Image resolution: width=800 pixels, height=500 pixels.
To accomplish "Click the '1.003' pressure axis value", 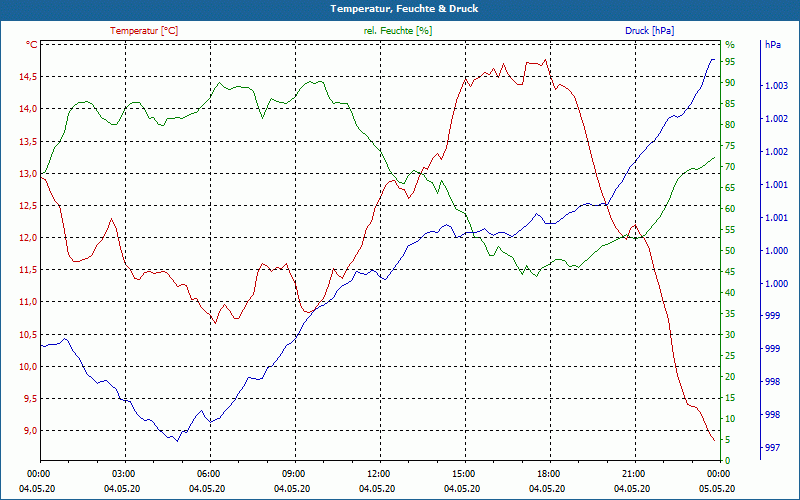I will click(776, 86).
